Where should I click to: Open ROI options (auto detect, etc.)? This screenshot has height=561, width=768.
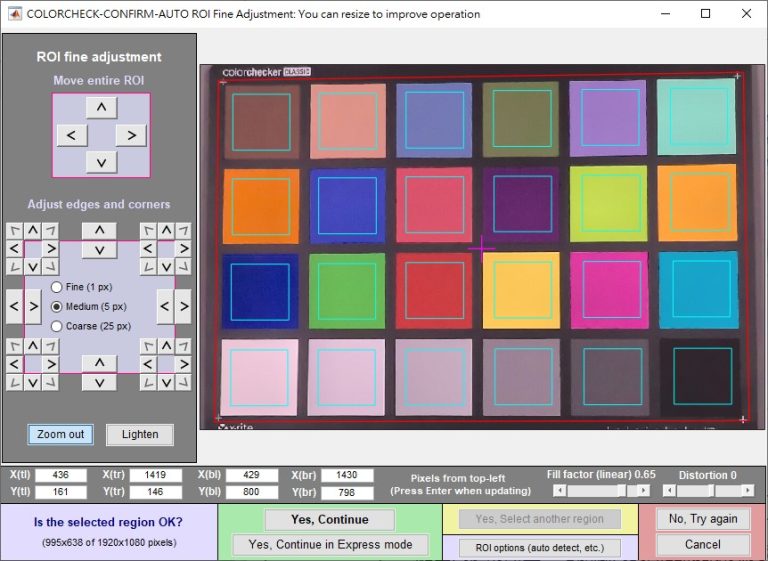click(x=540, y=547)
